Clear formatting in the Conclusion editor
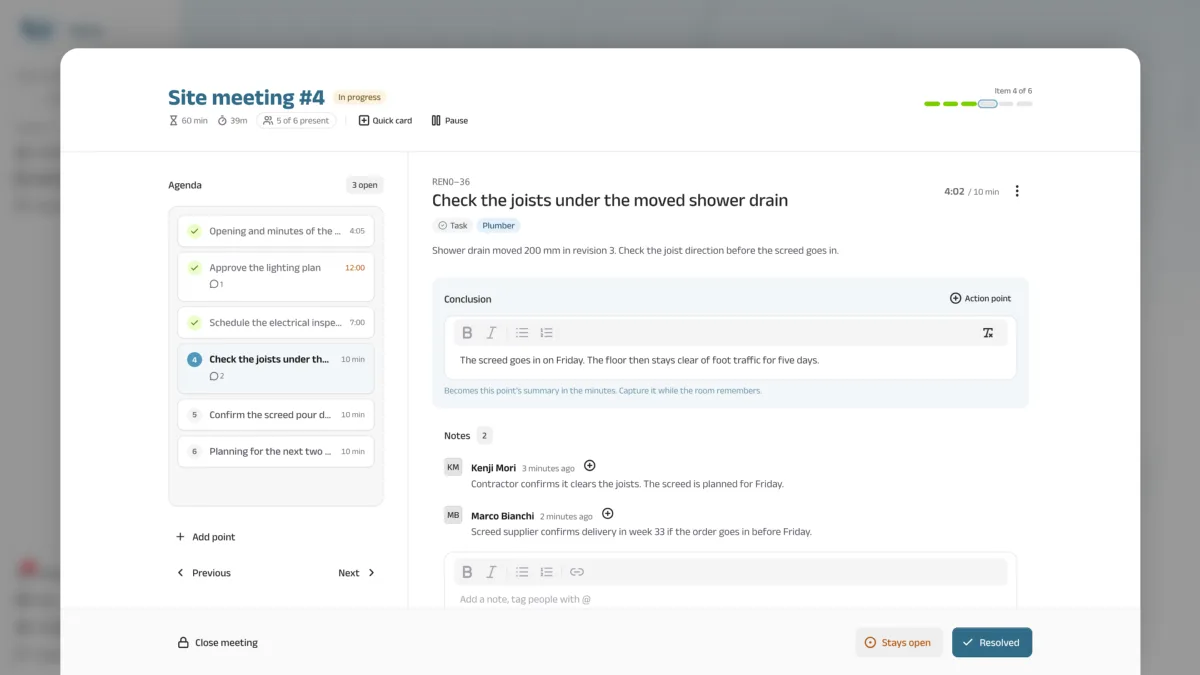 click(988, 333)
